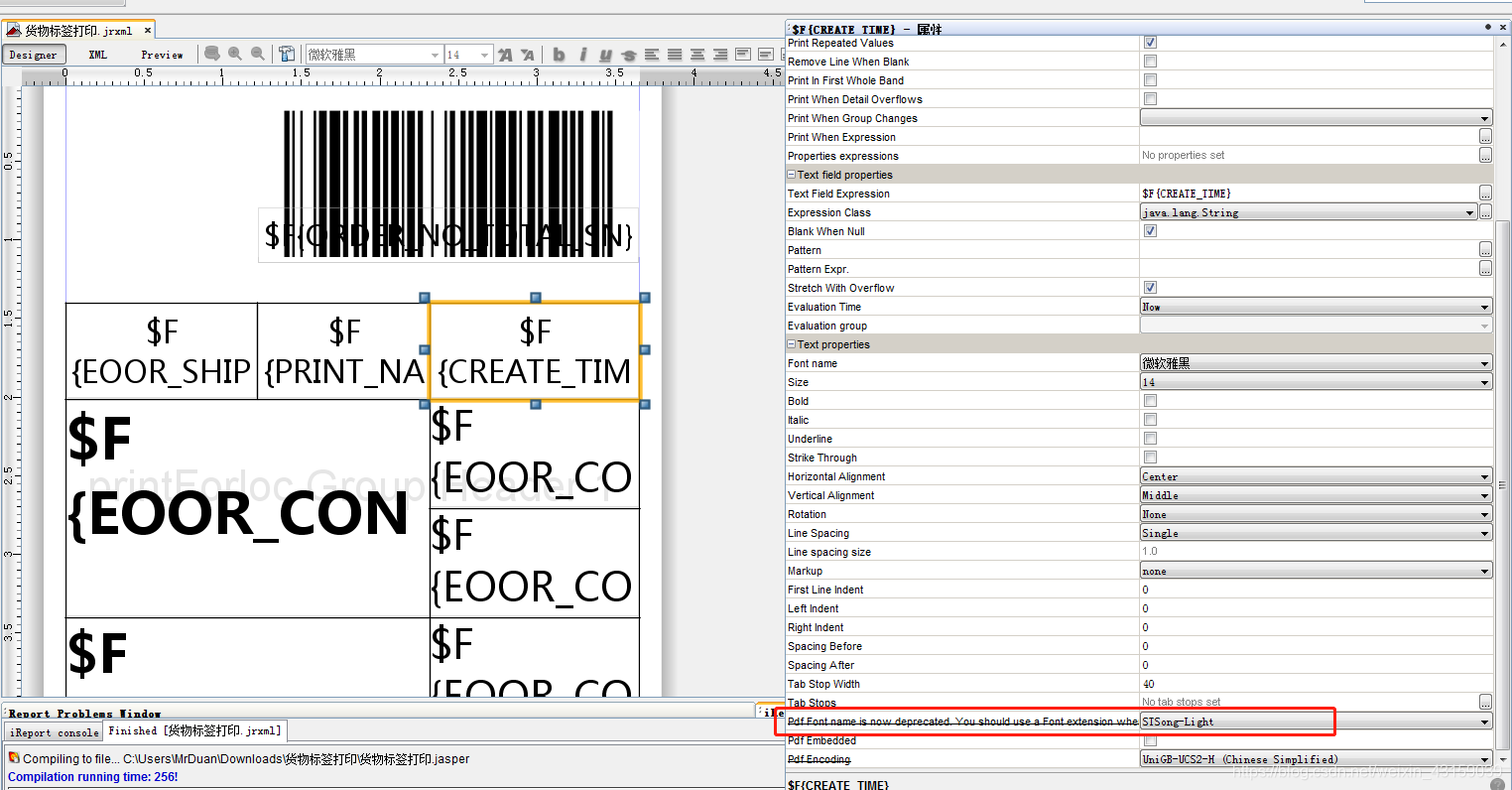
Task: Open Pdf Font name STSong-Light dropdown
Action: point(1316,722)
